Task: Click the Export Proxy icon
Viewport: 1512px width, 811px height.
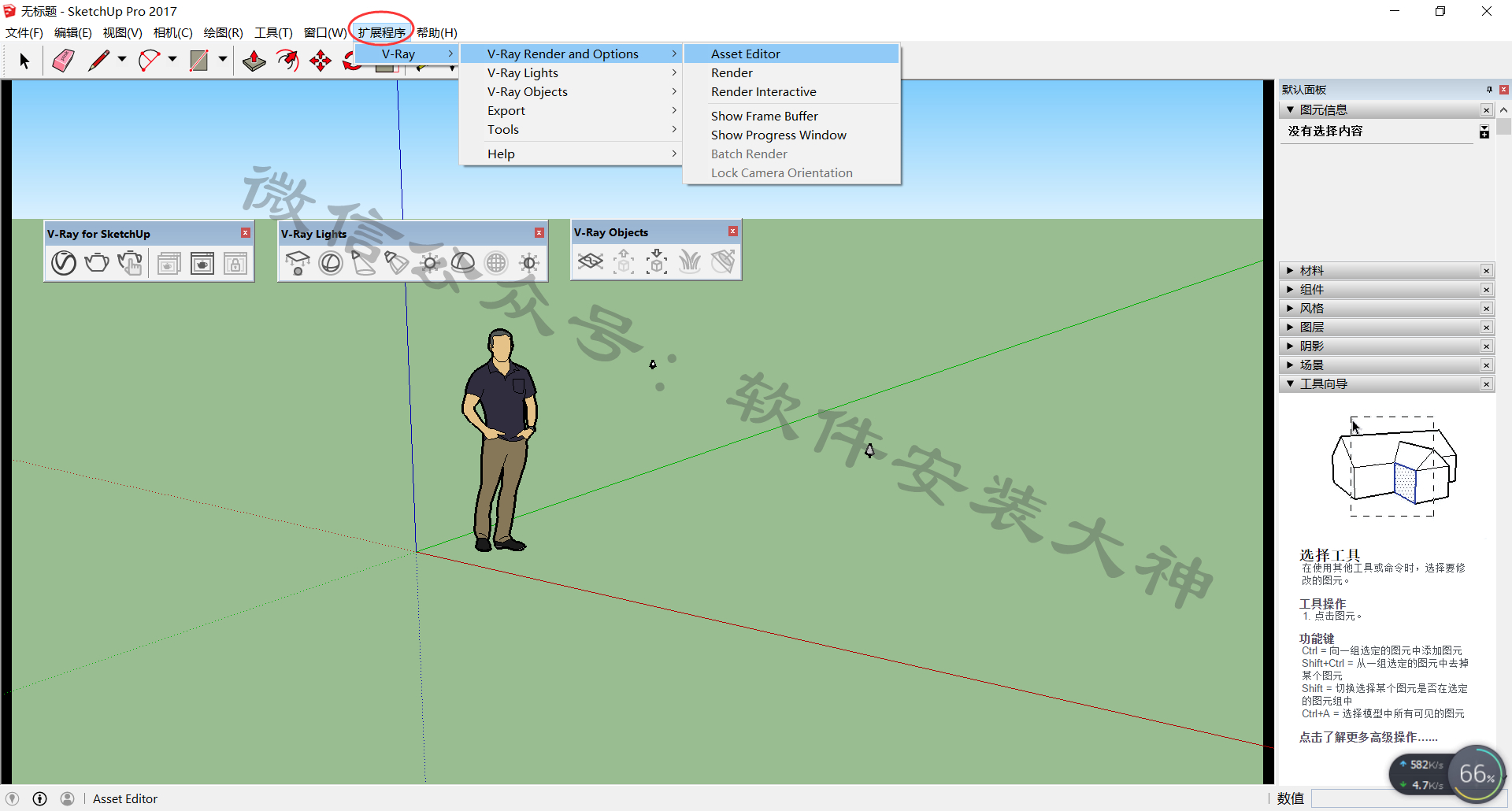Action: pos(624,261)
